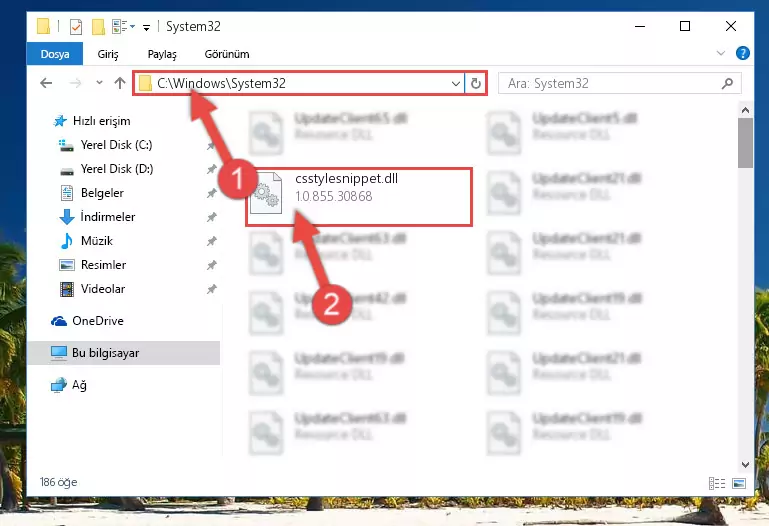Switch to details view layout icon
Image resolution: width=769 pixels, height=526 pixels.
click(717, 483)
